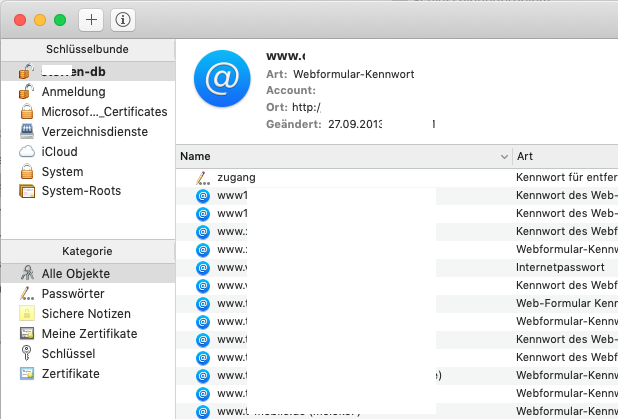Viewport: 618px width, 419px height.
Task: Click the pencil icon of zugang row
Action: coord(203,178)
